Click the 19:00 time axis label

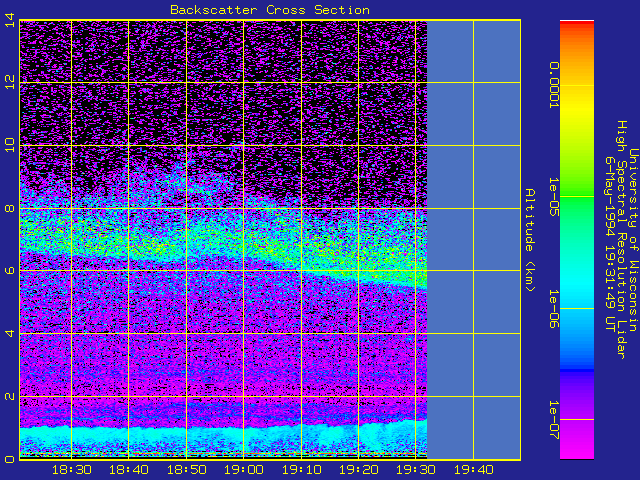(244, 470)
